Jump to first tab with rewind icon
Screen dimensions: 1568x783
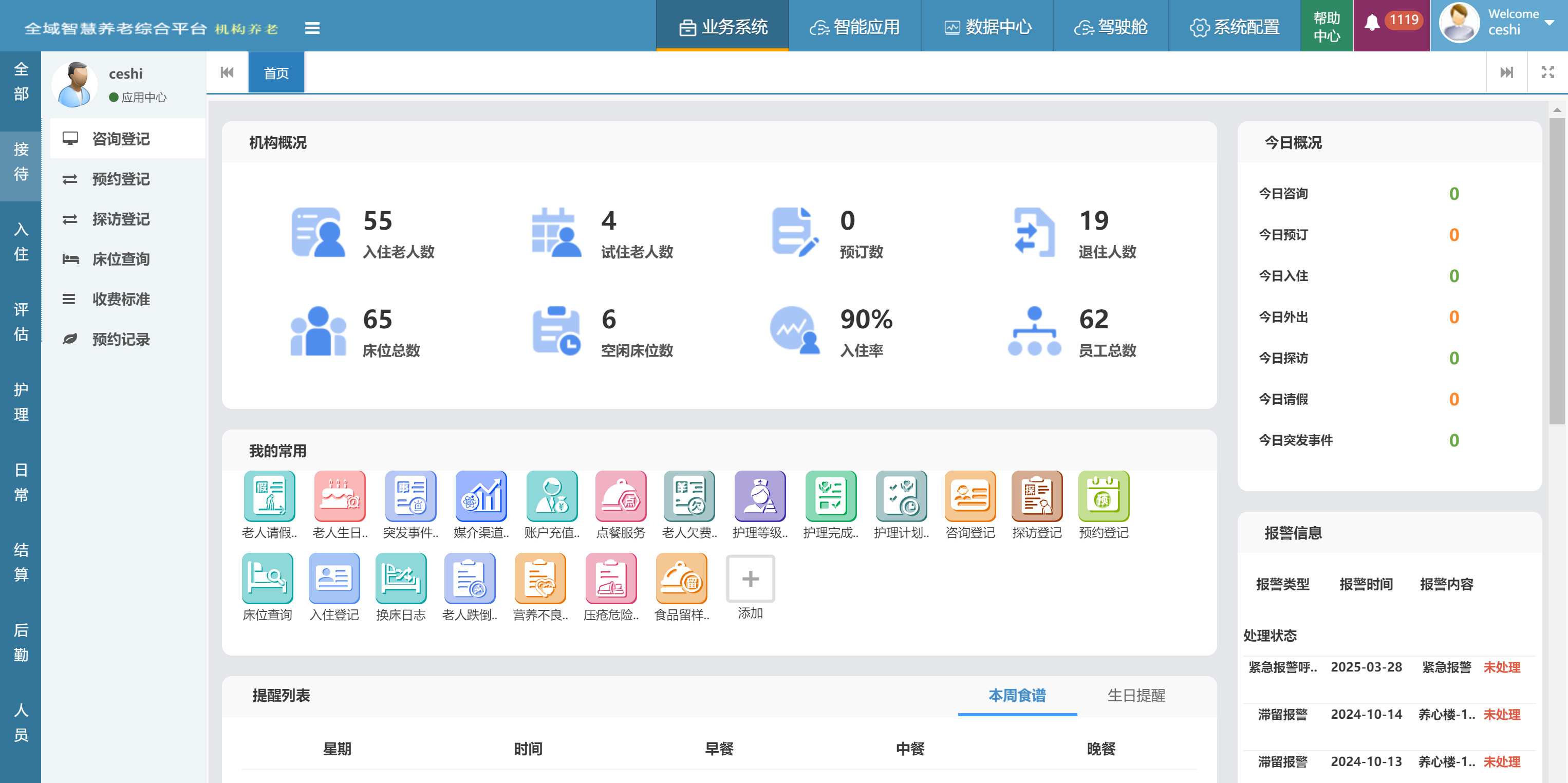[227, 72]
